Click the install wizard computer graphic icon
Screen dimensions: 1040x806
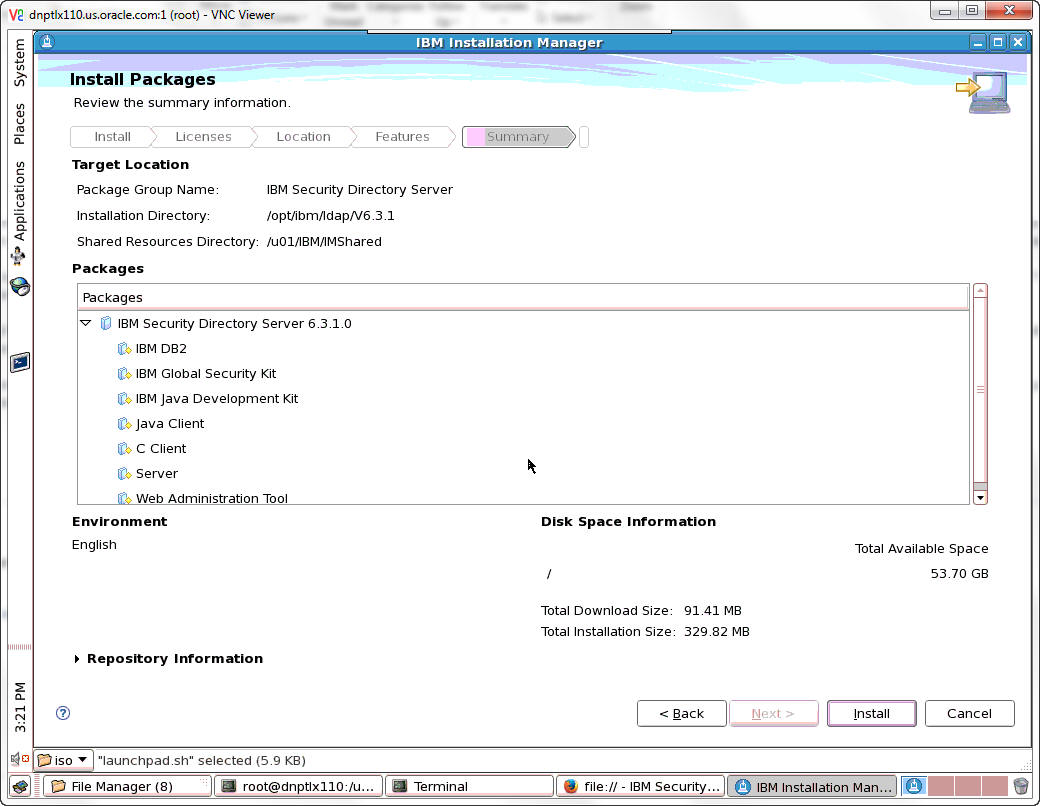(984, 92)
